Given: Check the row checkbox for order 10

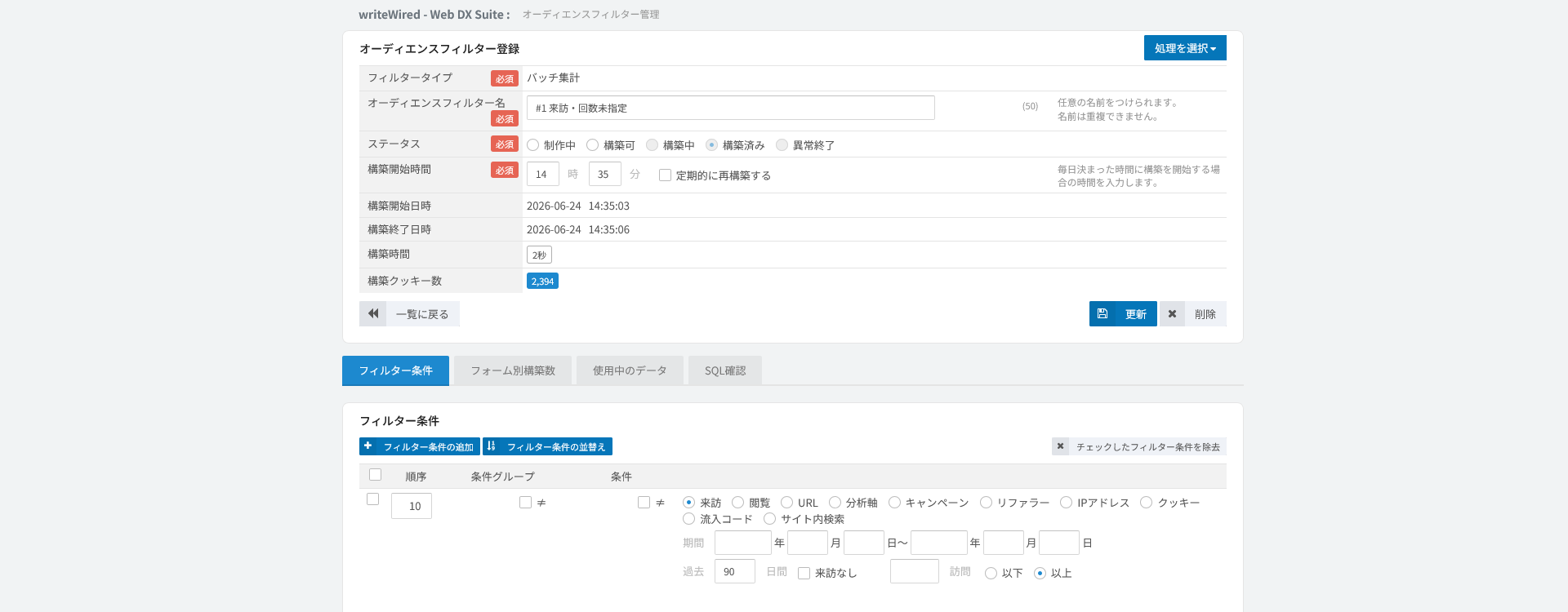Looking at the screenshot, I should [373, 499].
